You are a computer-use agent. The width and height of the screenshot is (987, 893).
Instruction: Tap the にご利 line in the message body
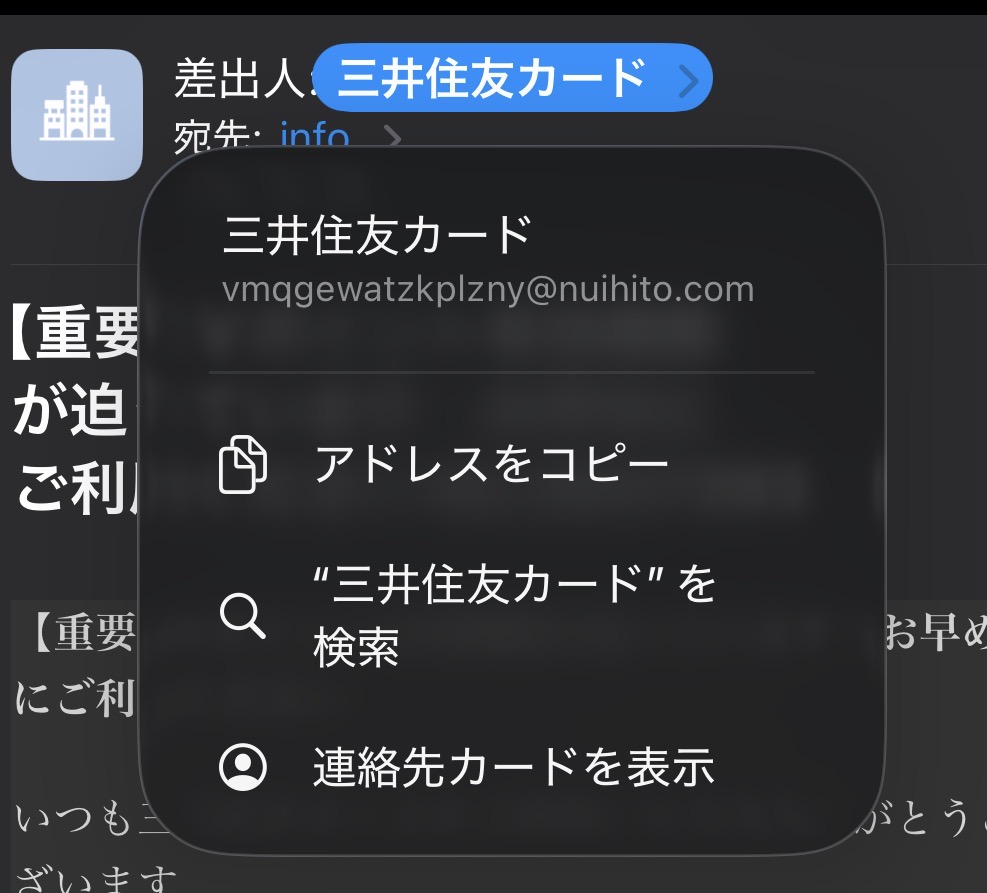[x=74, y=699]
